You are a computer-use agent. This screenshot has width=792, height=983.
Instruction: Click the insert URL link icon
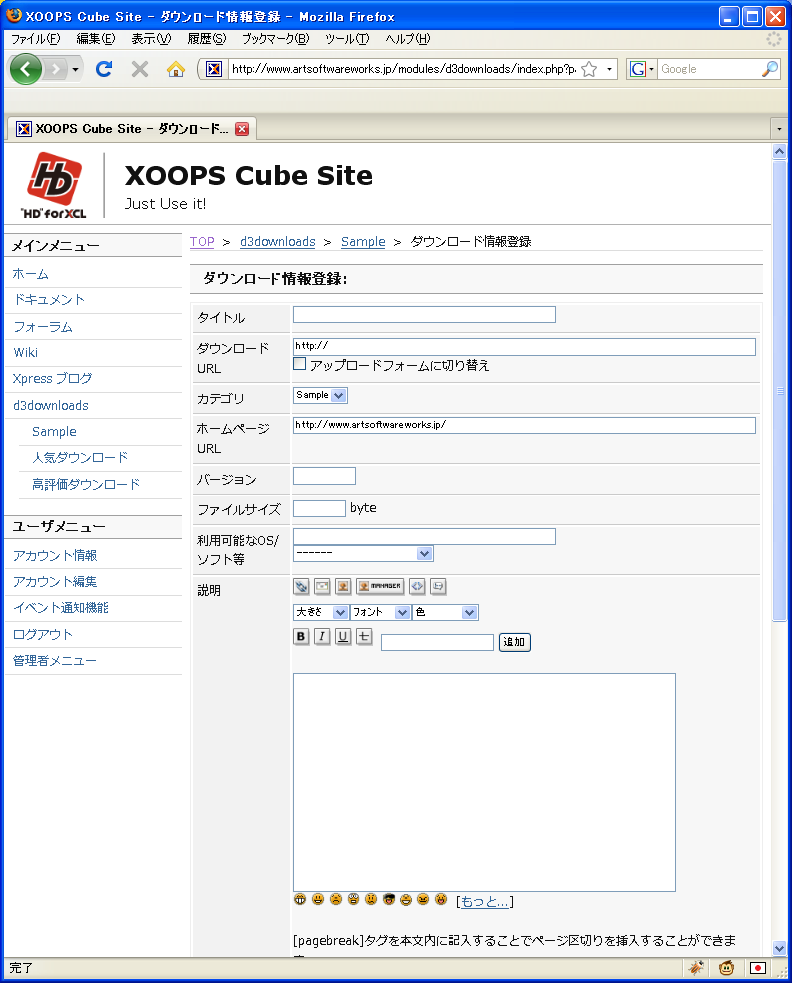coord(301,587)
